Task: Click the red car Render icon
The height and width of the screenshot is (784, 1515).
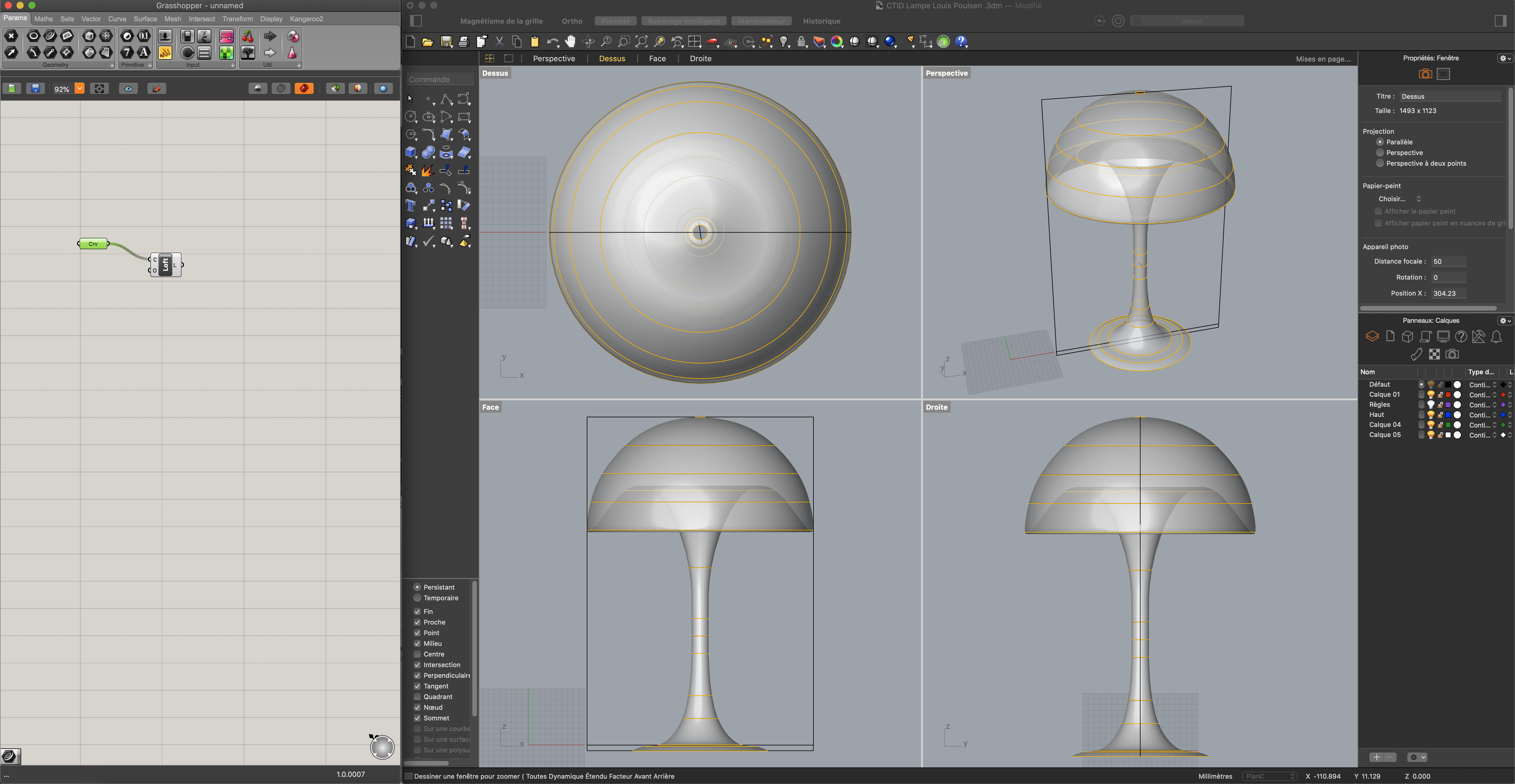Action: tap(713, 41)
